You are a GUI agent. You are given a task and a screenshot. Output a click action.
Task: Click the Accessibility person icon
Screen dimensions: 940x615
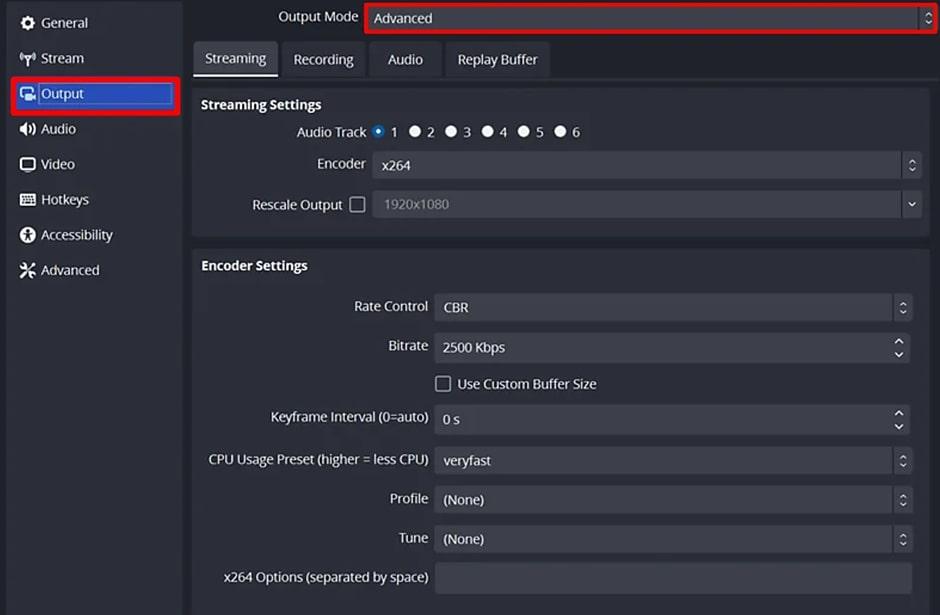27,234
